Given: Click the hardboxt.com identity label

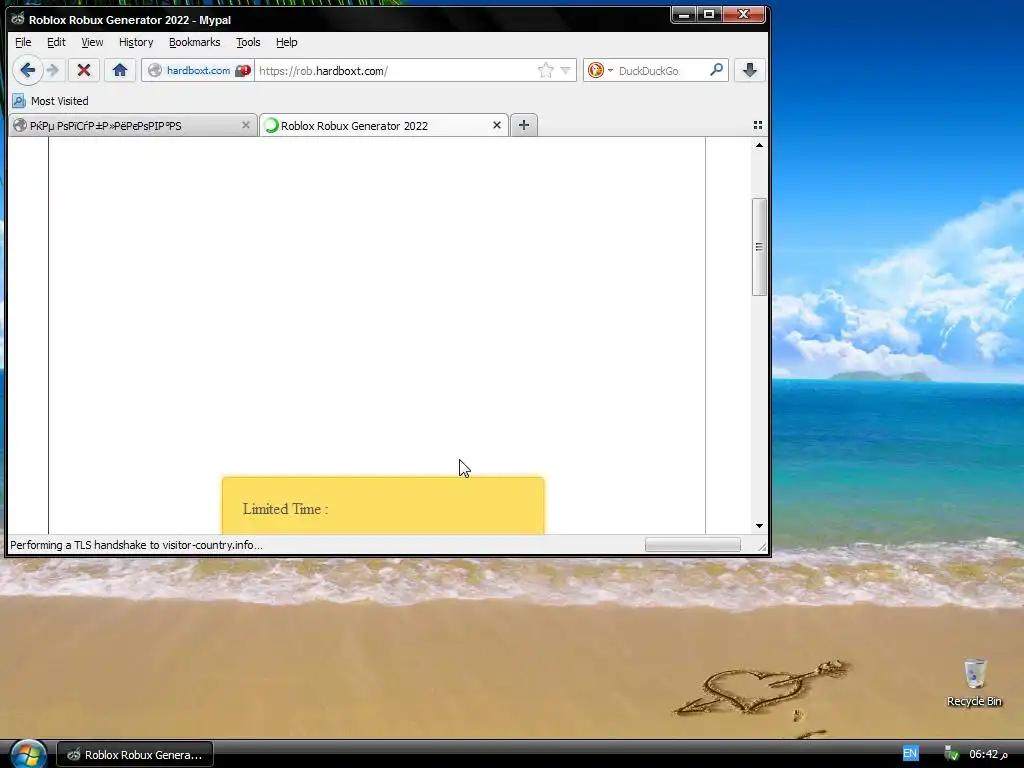Looking at the screenshot, I should coord(198,71).
